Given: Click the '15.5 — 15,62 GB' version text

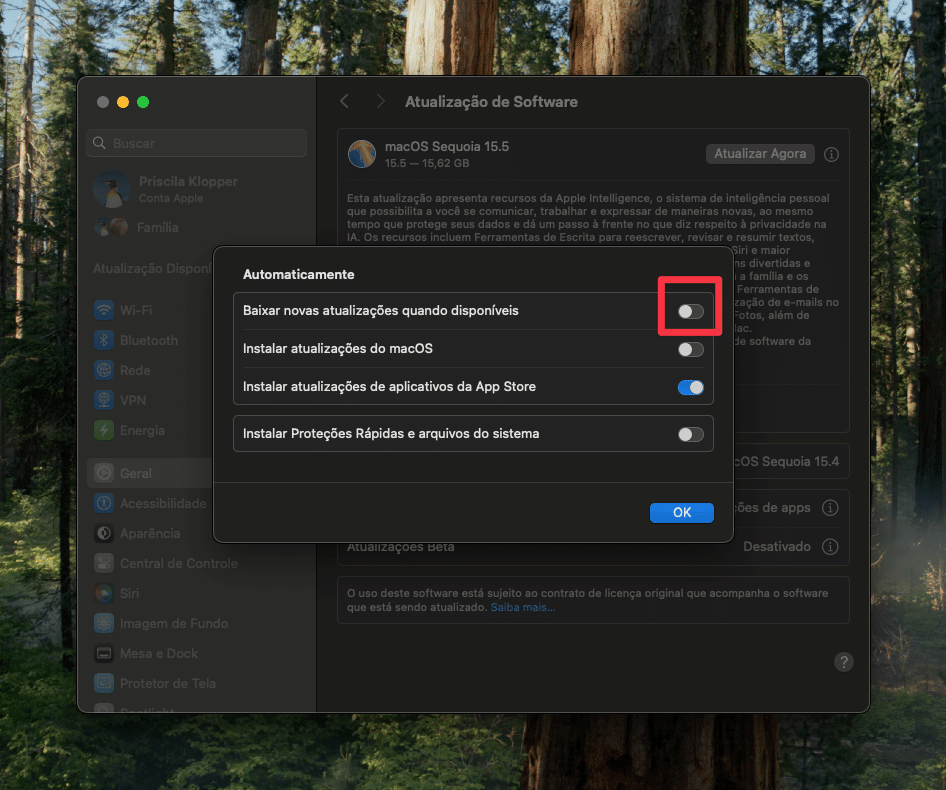Looking at the screenshot, I should pos(427,164).
